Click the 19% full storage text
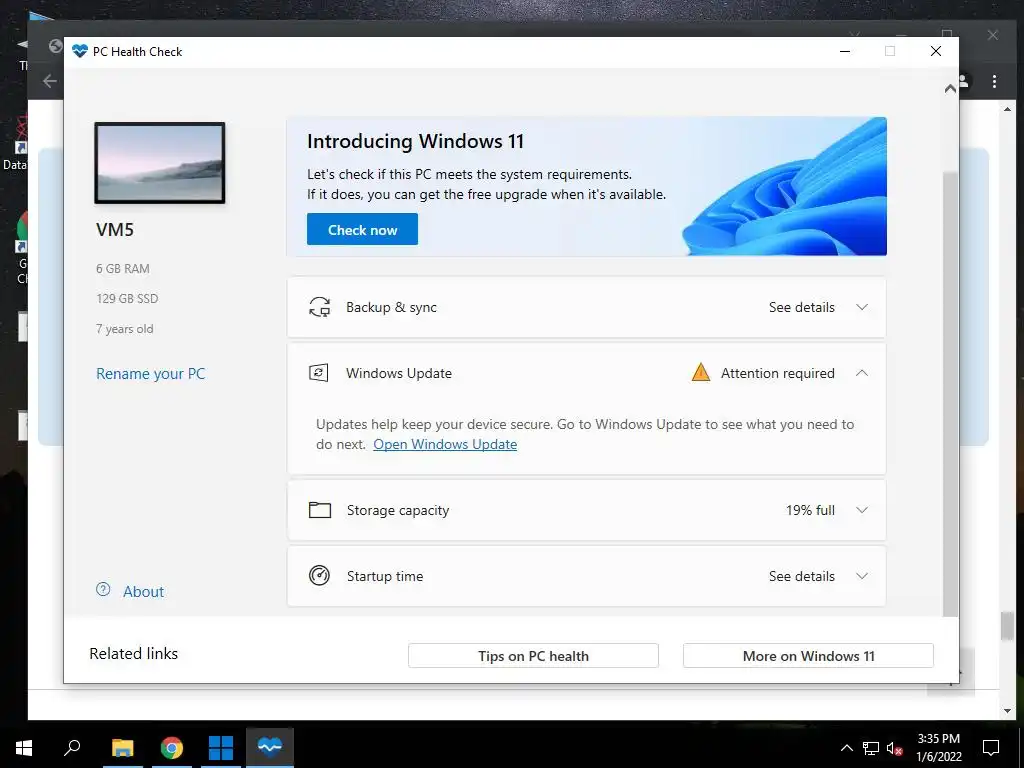The width and height of the screenshot is (1024, 768). [x=810, y=510]
